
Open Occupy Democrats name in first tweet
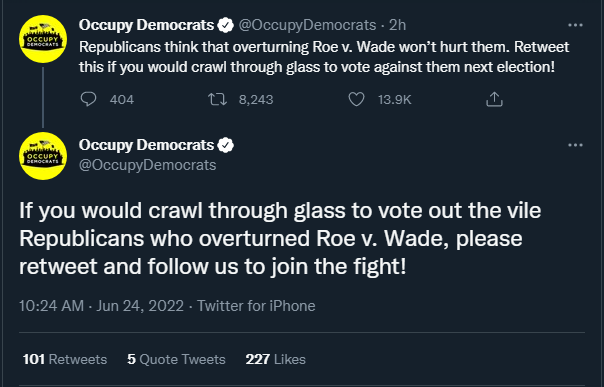pos(146,25)
